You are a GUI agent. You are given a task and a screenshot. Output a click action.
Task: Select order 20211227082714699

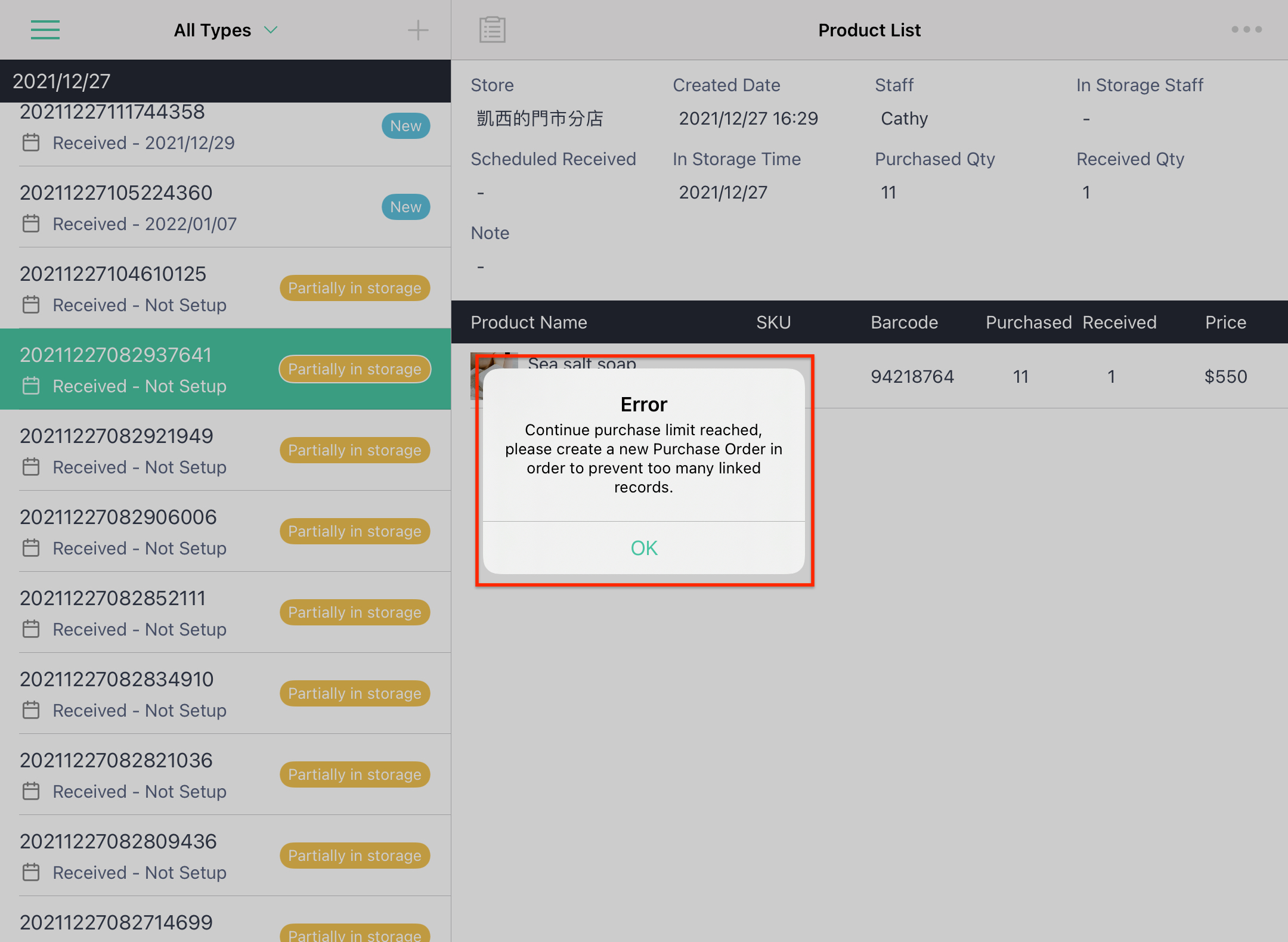point(225,920)
